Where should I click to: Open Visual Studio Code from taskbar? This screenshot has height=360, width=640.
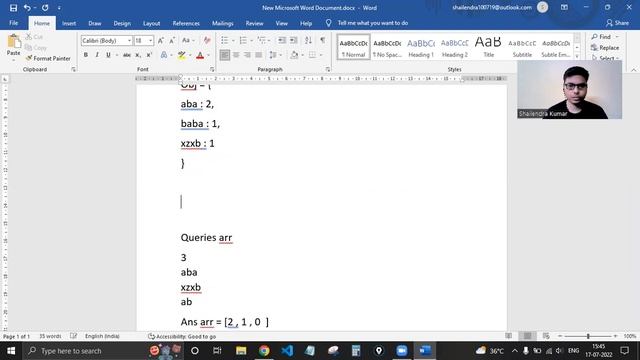pyautogui.click(x=287, y=351)
